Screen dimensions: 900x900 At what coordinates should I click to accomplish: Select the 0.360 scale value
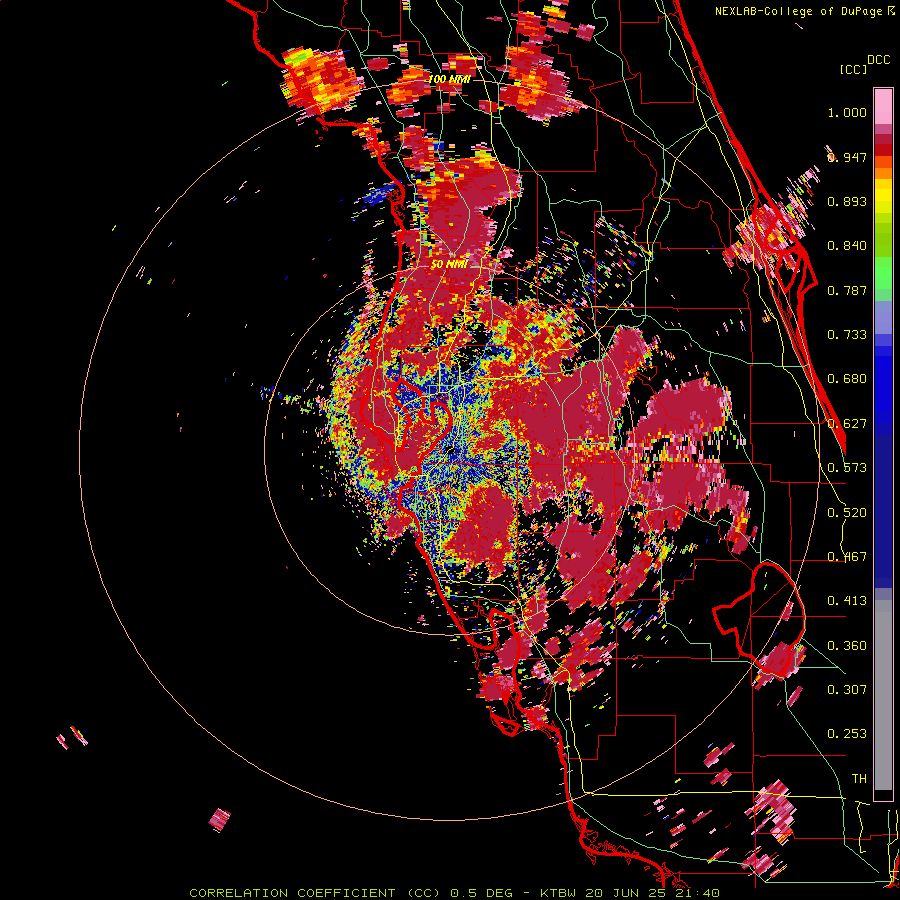click(x=847, y=646)
